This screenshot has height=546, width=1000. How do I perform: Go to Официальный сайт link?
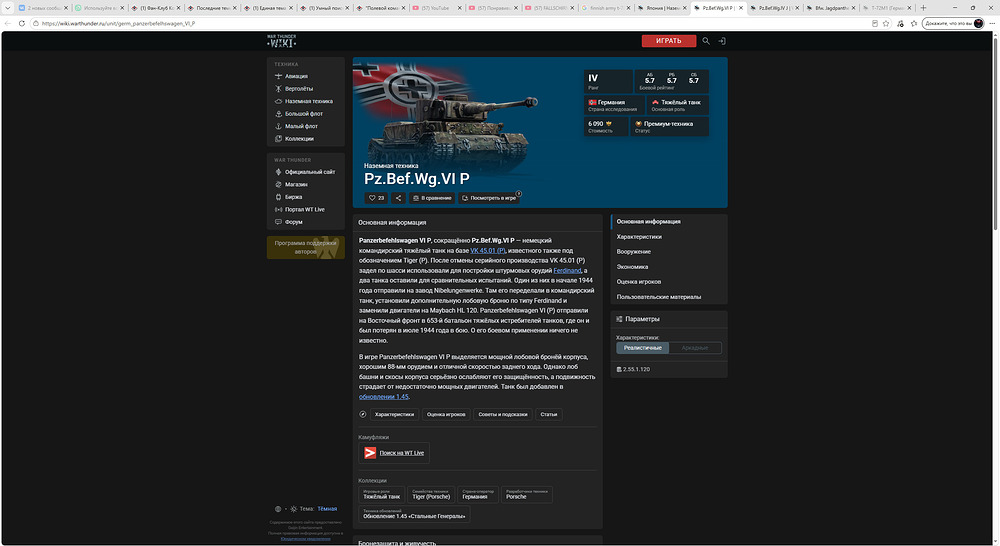tap(305, 172)
